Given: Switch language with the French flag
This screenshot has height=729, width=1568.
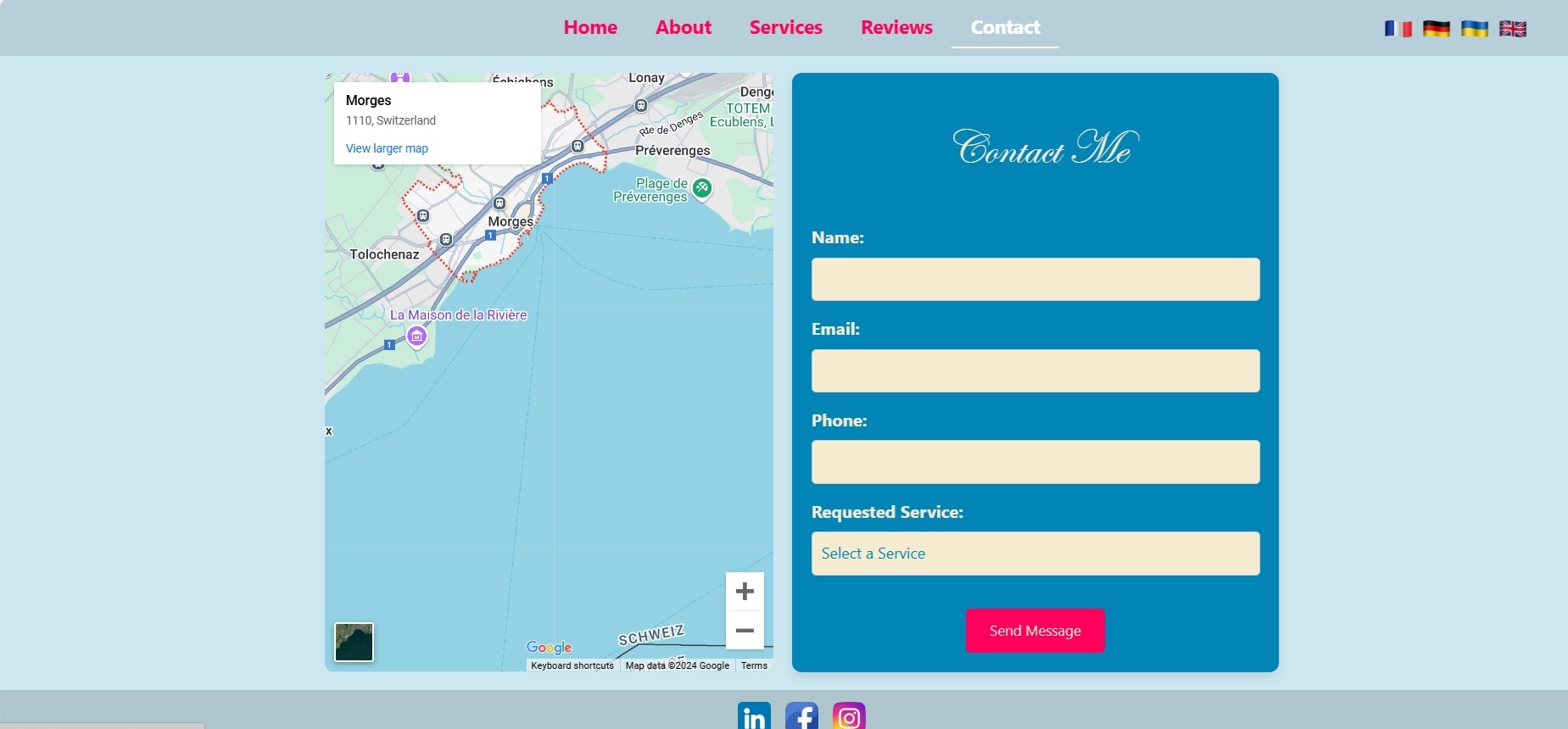Looking at the screenshot, I should pos(1398,29).
